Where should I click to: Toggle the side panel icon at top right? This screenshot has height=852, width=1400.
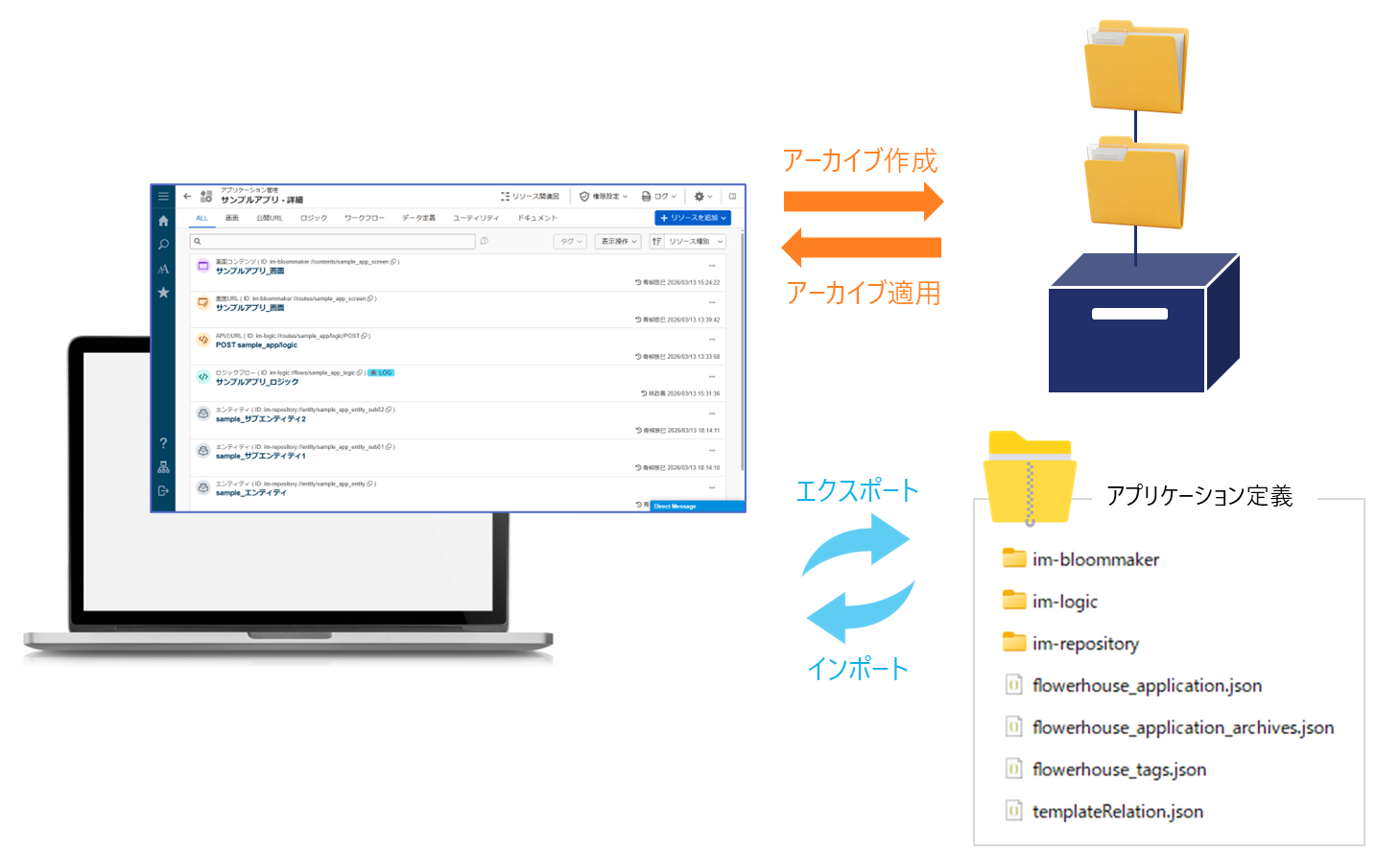point(732,196)
